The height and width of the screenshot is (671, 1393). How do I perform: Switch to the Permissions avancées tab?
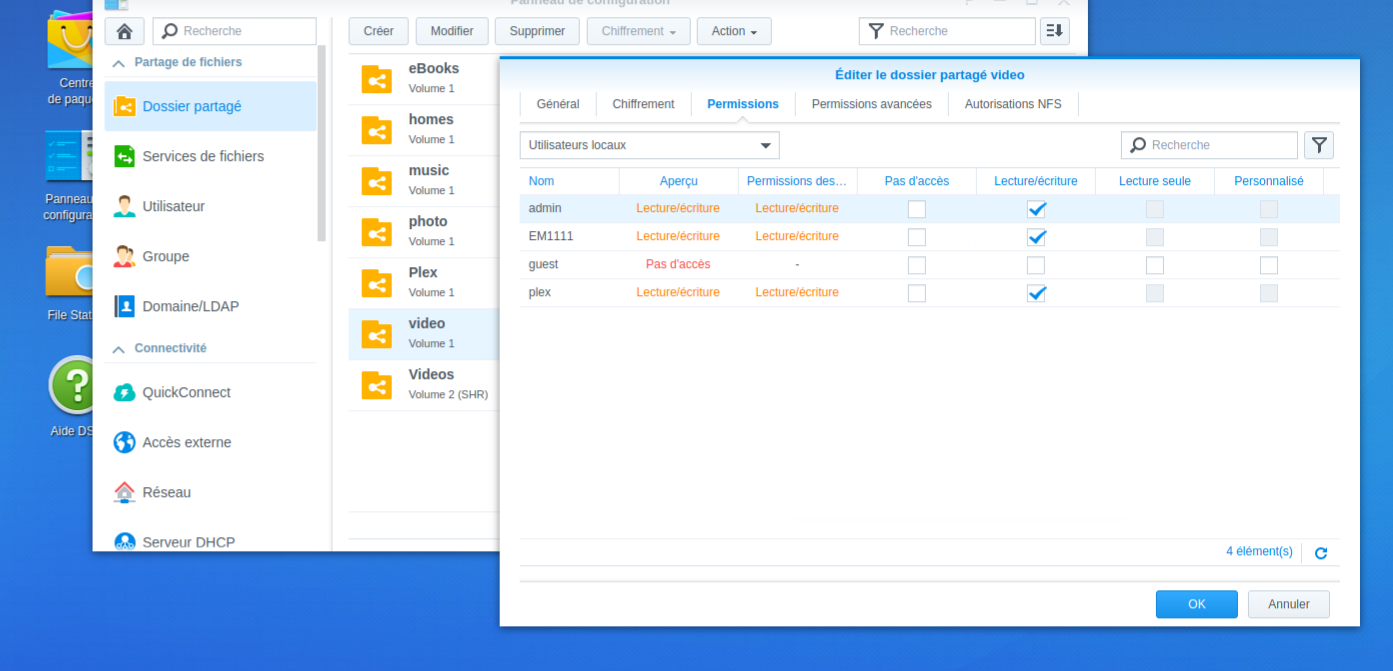tap(871, 104)
